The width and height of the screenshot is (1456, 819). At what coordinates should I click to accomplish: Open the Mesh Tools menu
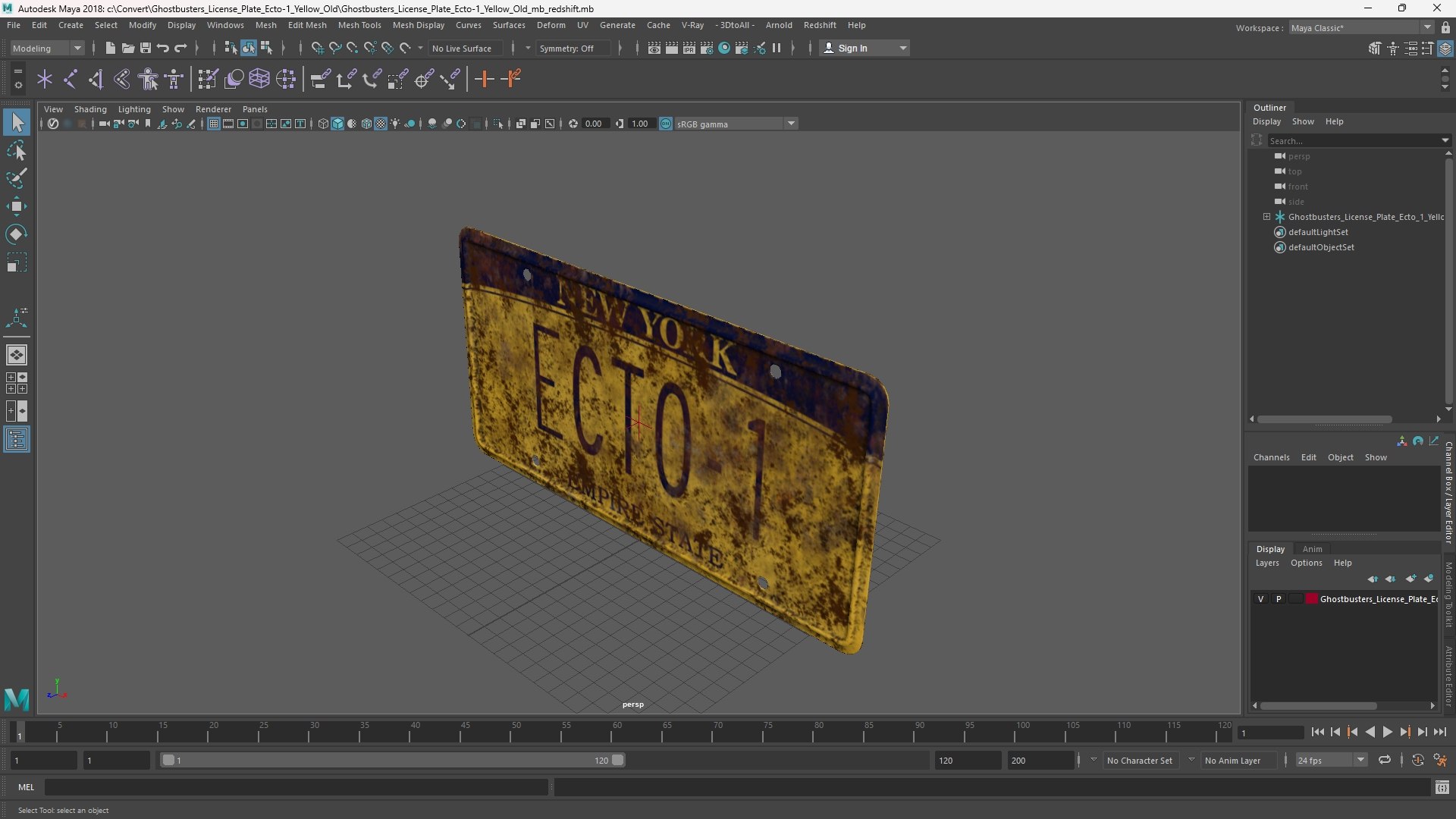click(359, 25)
